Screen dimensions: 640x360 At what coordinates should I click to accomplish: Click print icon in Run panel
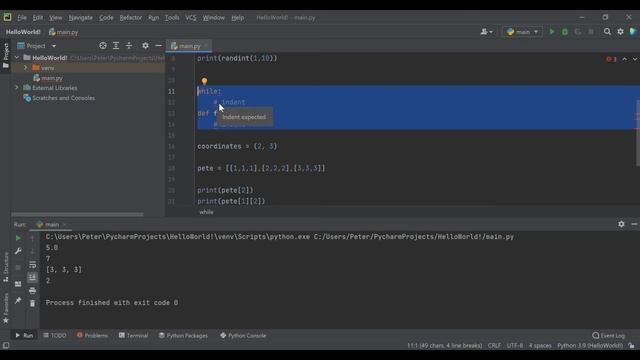click(x=33, y=291)
